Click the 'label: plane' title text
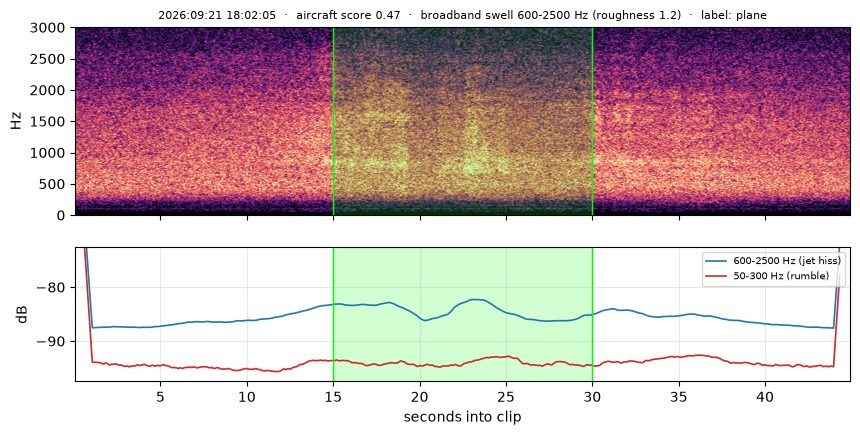The width and height of the screenshot is (860, 435). click(734, 15)
